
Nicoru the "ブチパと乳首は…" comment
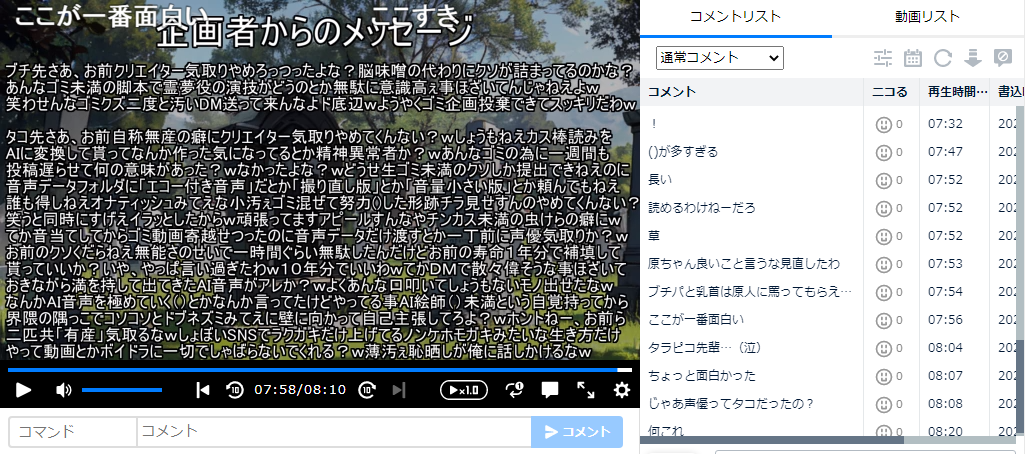pyautogui.click(x=884, y=292)
